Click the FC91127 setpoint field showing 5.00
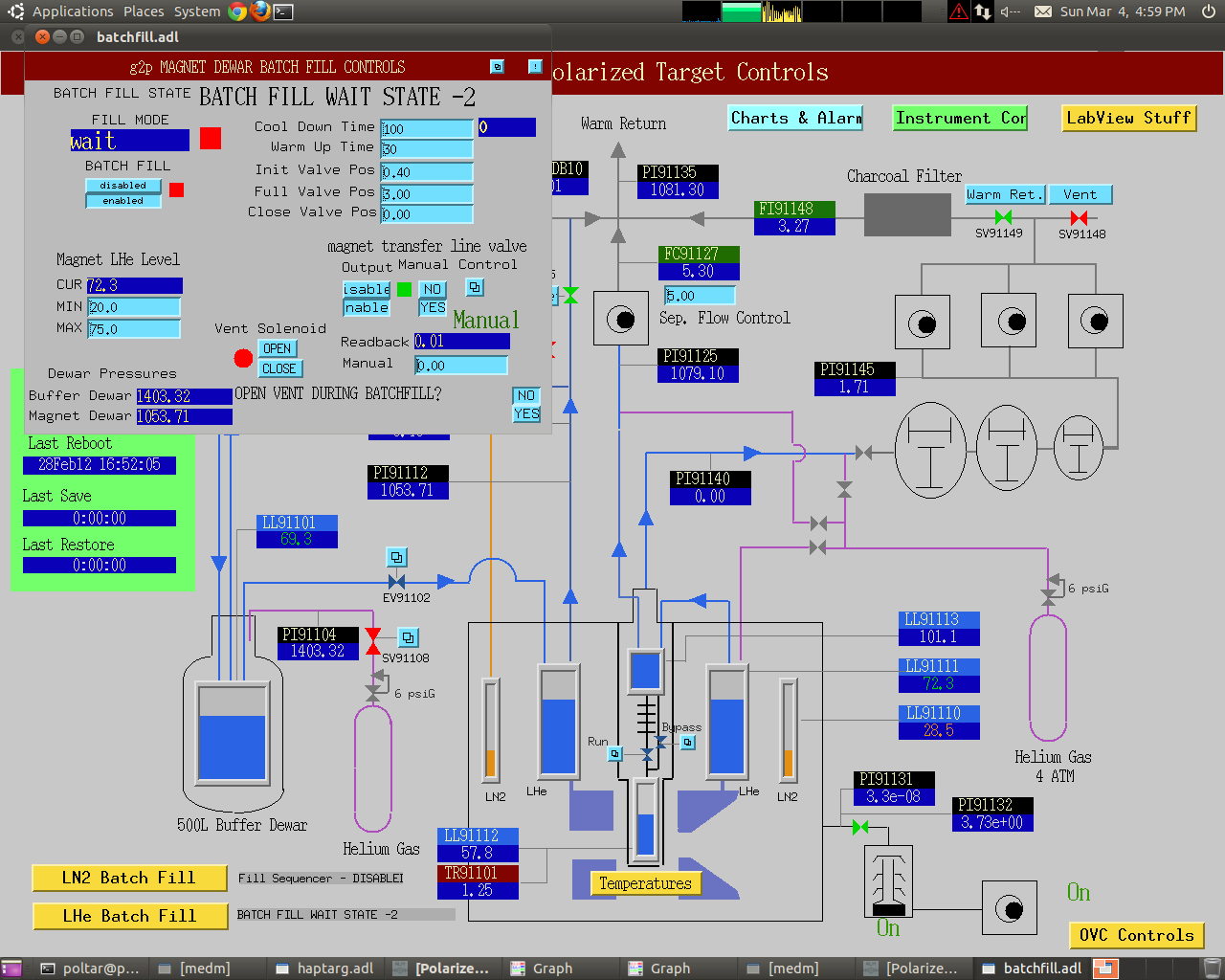1225x980 pixels. click(x=701, y=296)
